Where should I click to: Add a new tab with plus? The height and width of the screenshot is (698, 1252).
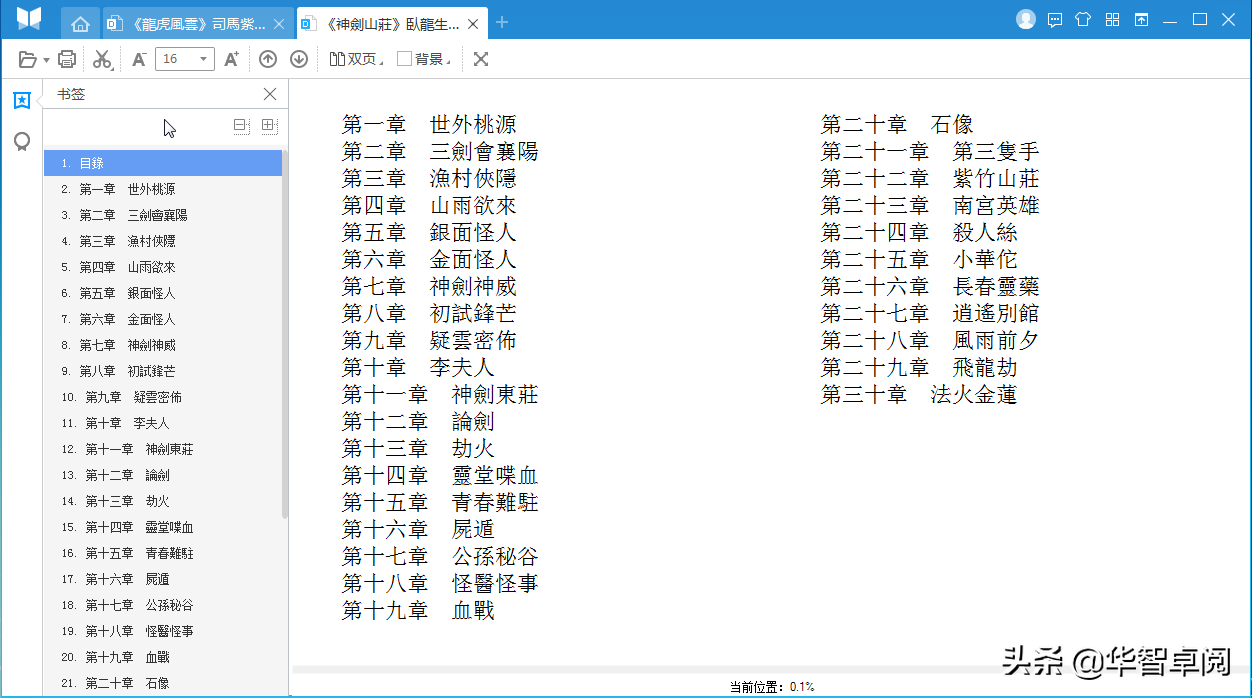502,22
